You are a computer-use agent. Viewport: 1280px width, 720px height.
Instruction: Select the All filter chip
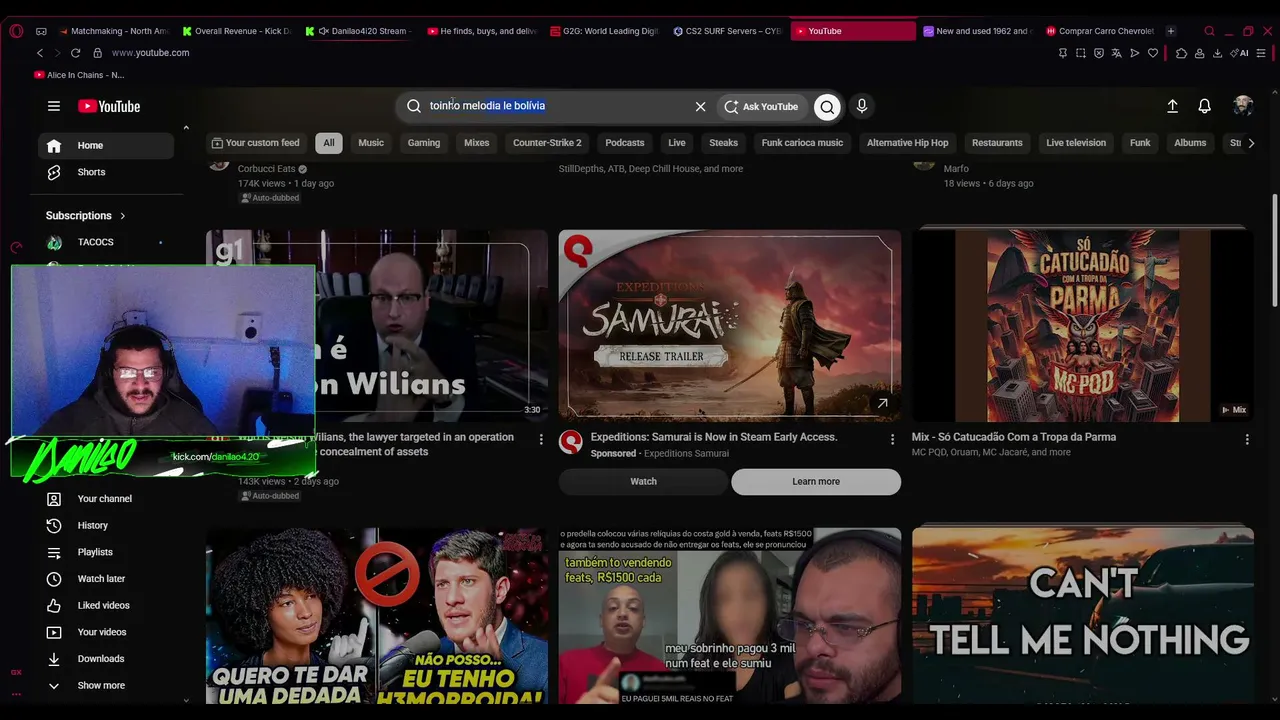329,143
